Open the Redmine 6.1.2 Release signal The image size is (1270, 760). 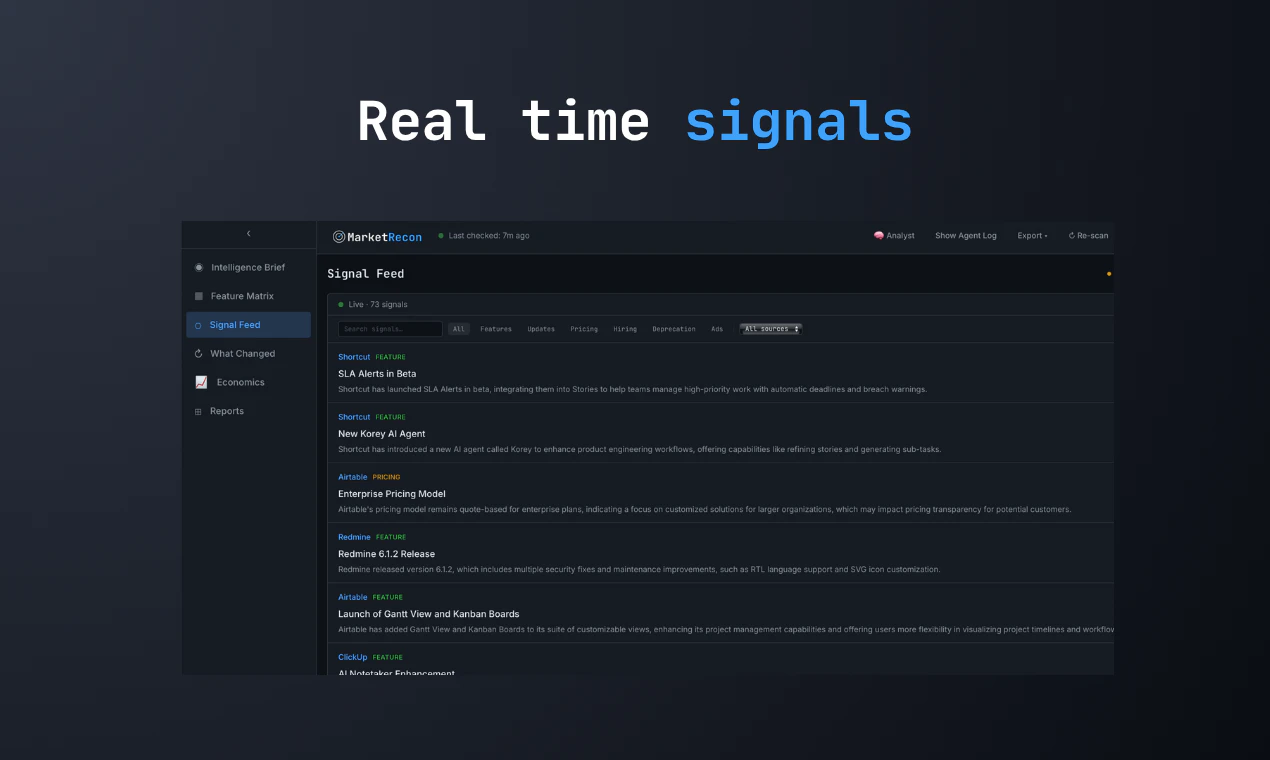[x=387, y=554]
